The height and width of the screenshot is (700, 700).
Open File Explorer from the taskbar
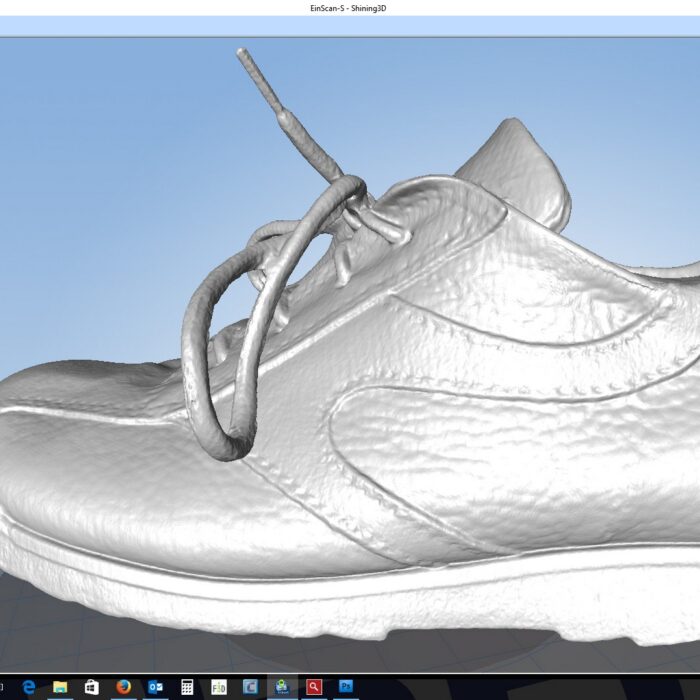pyautogui.click(x=60, y=687)
